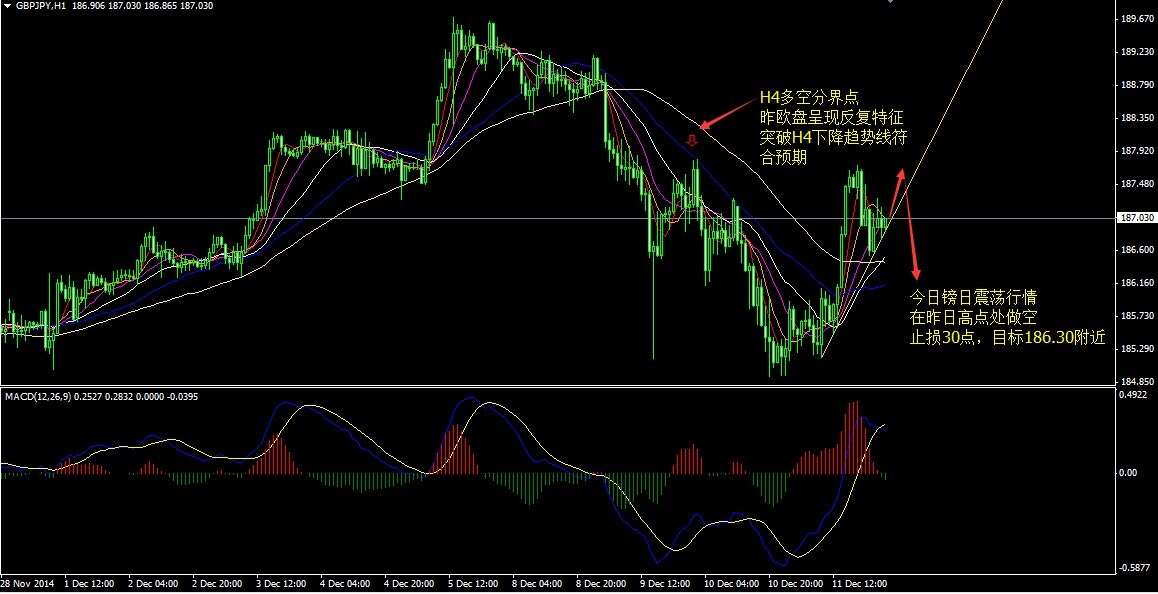Click the 3 Dec 12:00 time label
This screenshot has height=594, width=1158.
281,584
